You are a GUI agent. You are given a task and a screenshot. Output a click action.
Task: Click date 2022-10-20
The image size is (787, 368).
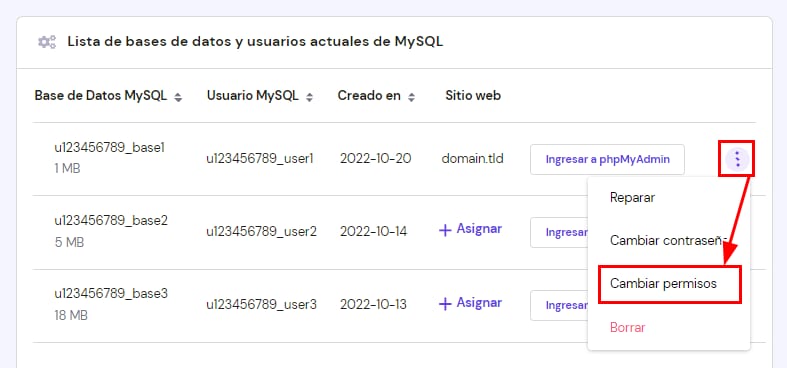pos(375,159)
